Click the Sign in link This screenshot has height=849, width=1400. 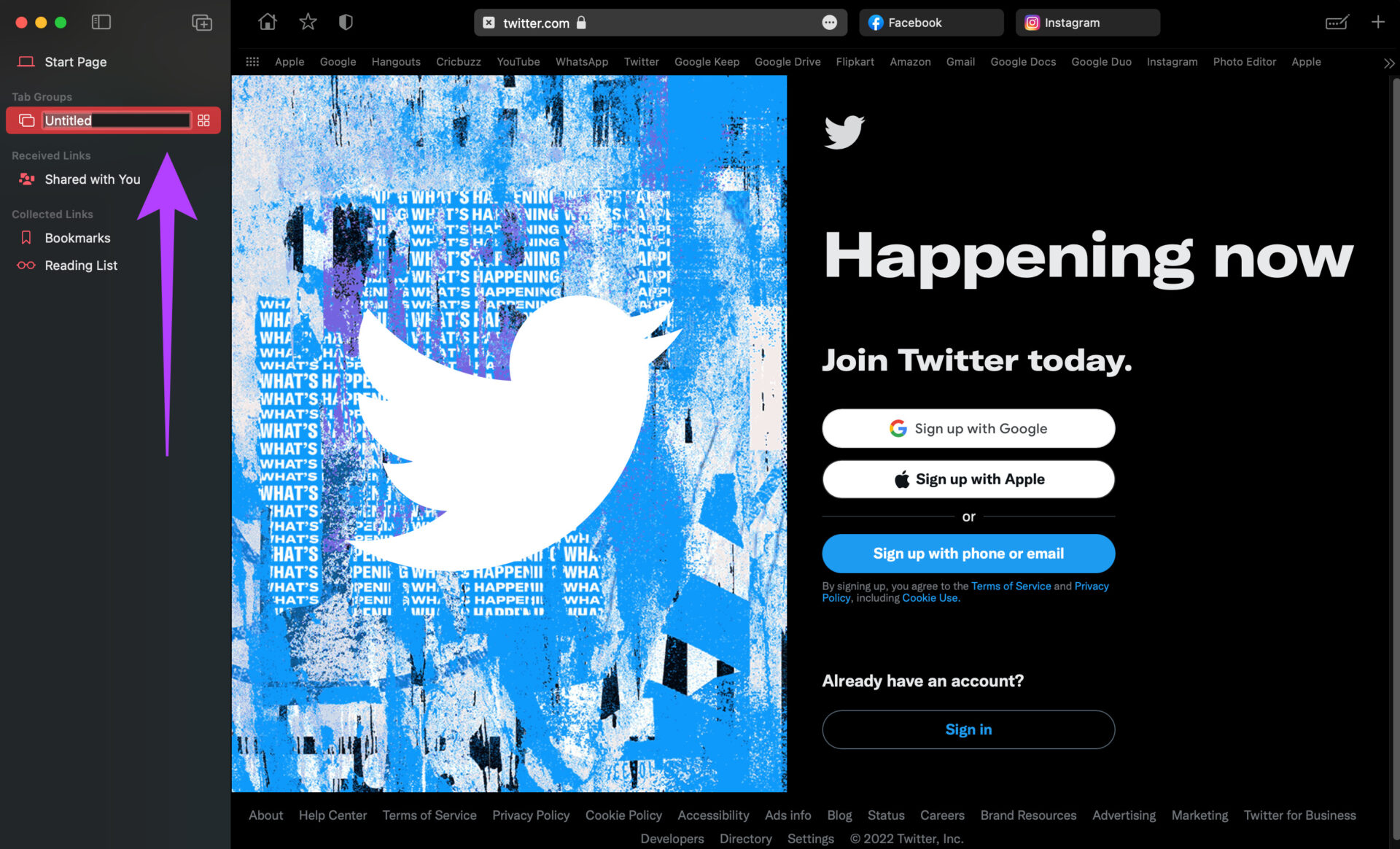(968, 729)
